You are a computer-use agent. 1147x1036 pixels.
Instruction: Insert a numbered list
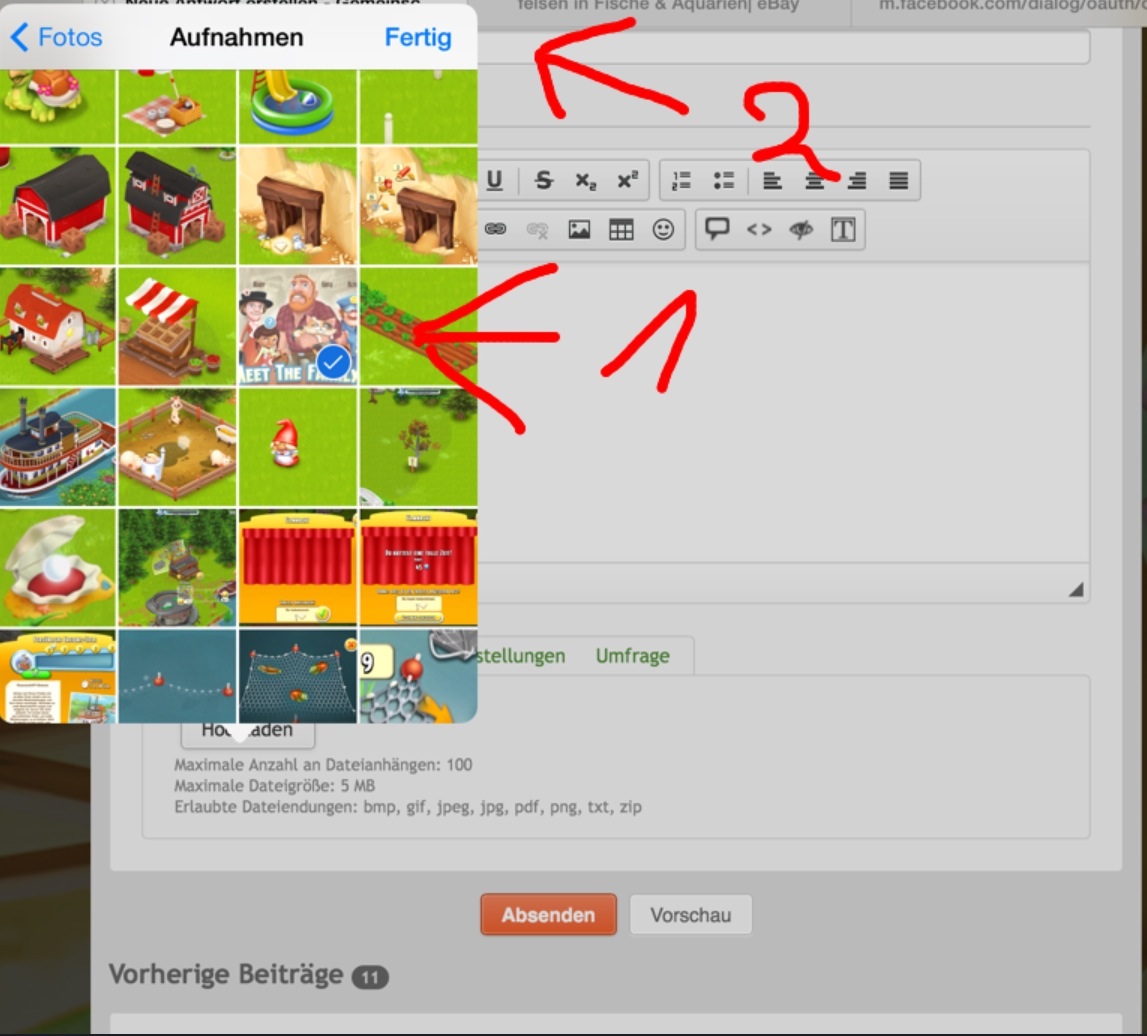point(683,180)
